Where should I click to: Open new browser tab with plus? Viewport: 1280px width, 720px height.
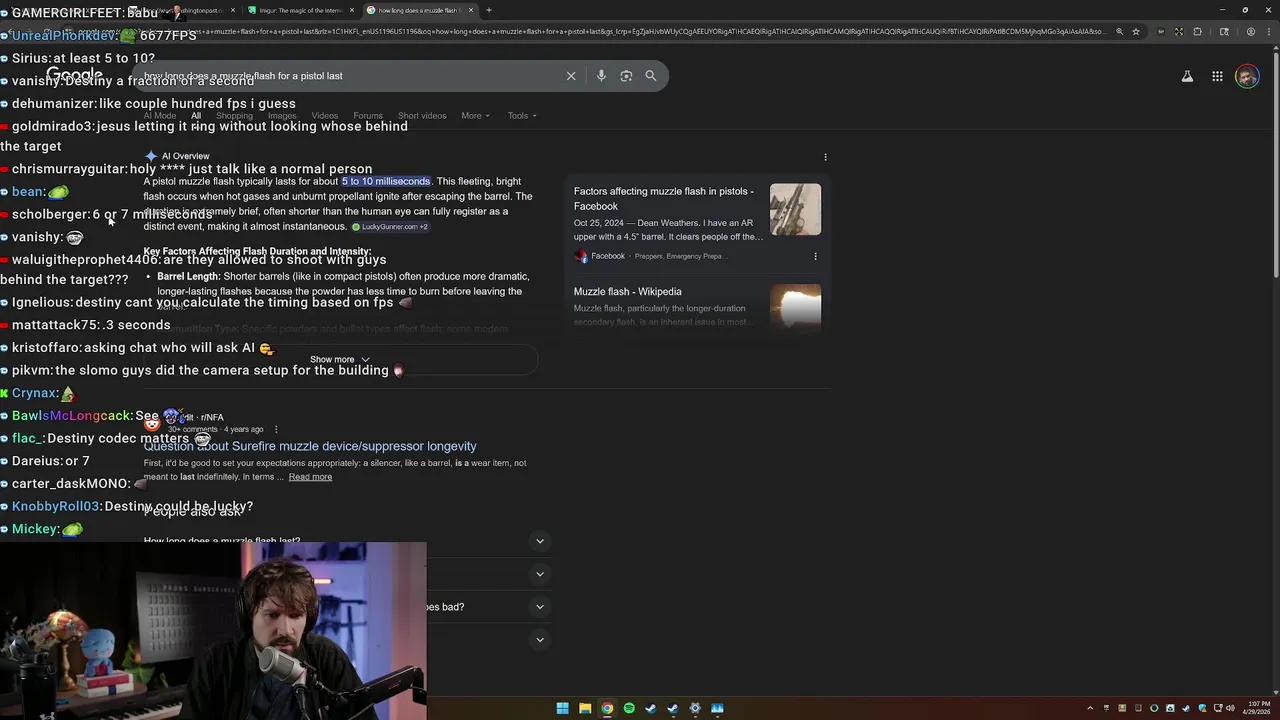[x=488, y=10]
